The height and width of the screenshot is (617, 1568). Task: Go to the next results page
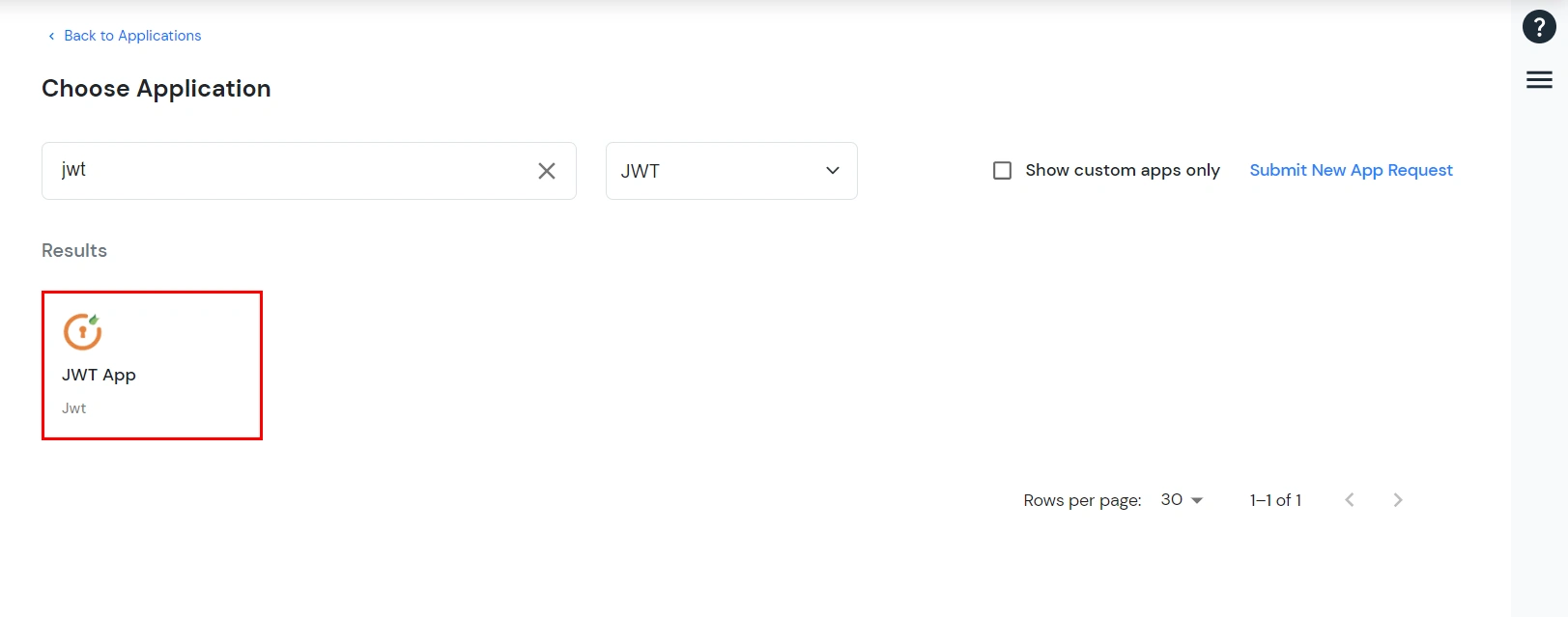(1397, 500)
